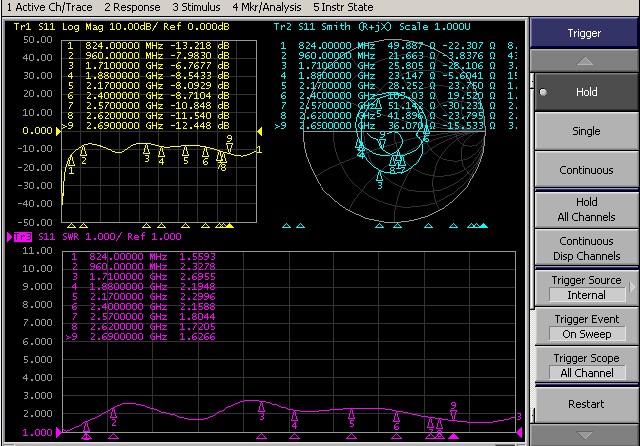Click the Trigger softkey header
The height and width of the screenshot is (446, 640).
(x=584, y=33)
